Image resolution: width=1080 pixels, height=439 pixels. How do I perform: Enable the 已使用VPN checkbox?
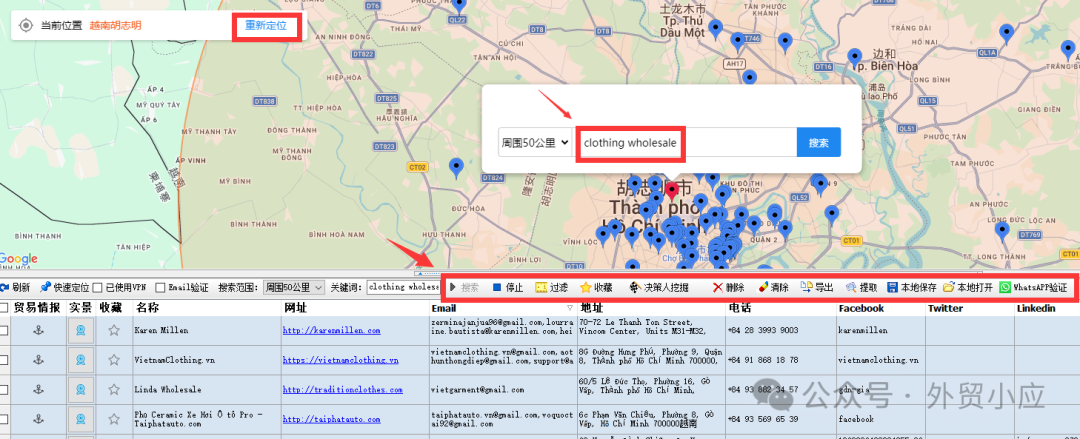pos(98,288)
